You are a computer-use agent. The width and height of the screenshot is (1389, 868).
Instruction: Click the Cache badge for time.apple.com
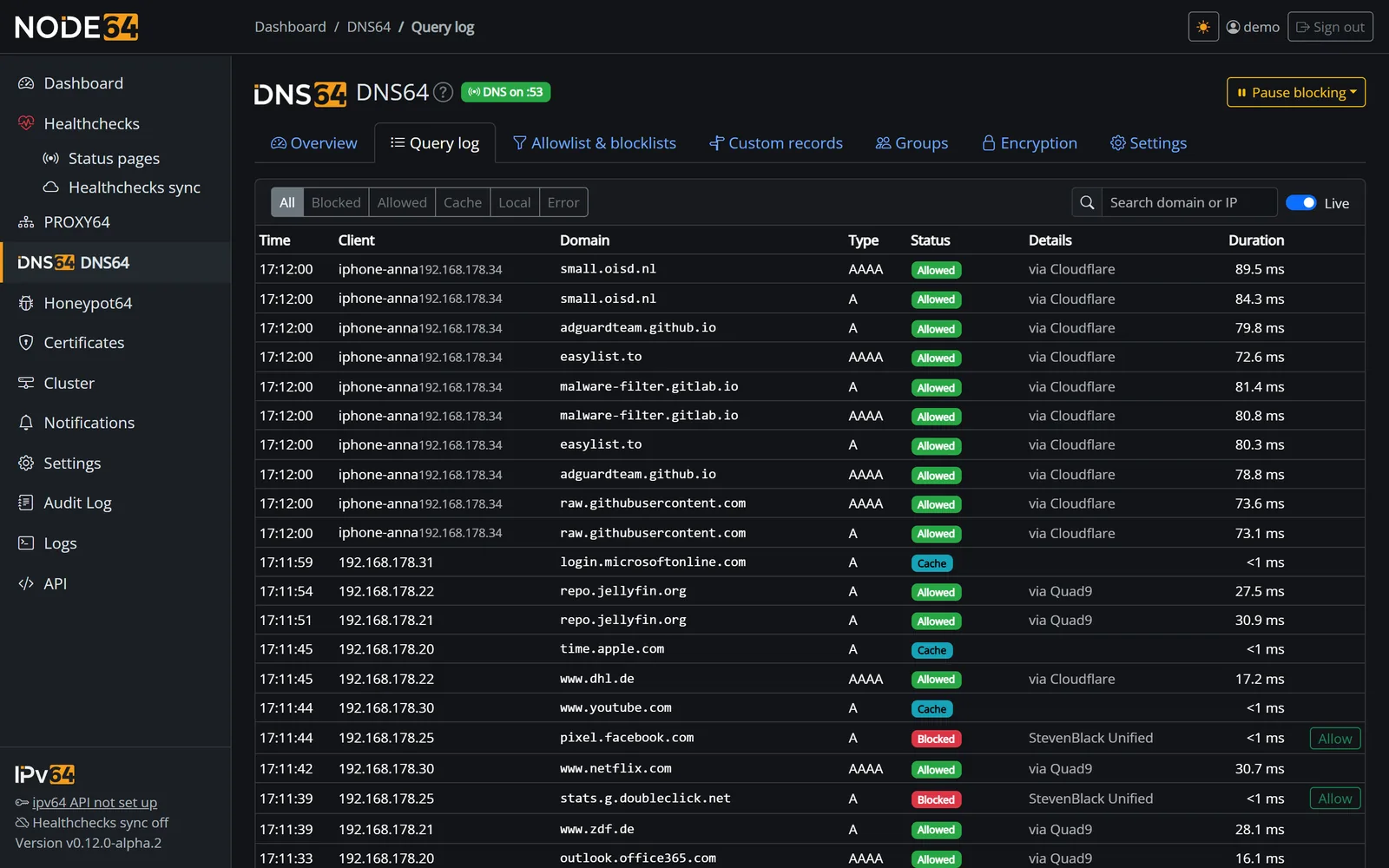tap(931, 650)
